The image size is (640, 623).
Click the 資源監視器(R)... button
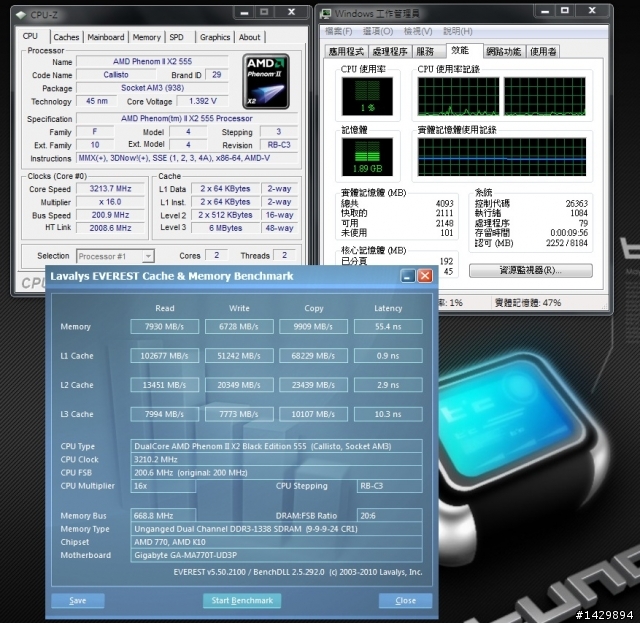[531, 271]
